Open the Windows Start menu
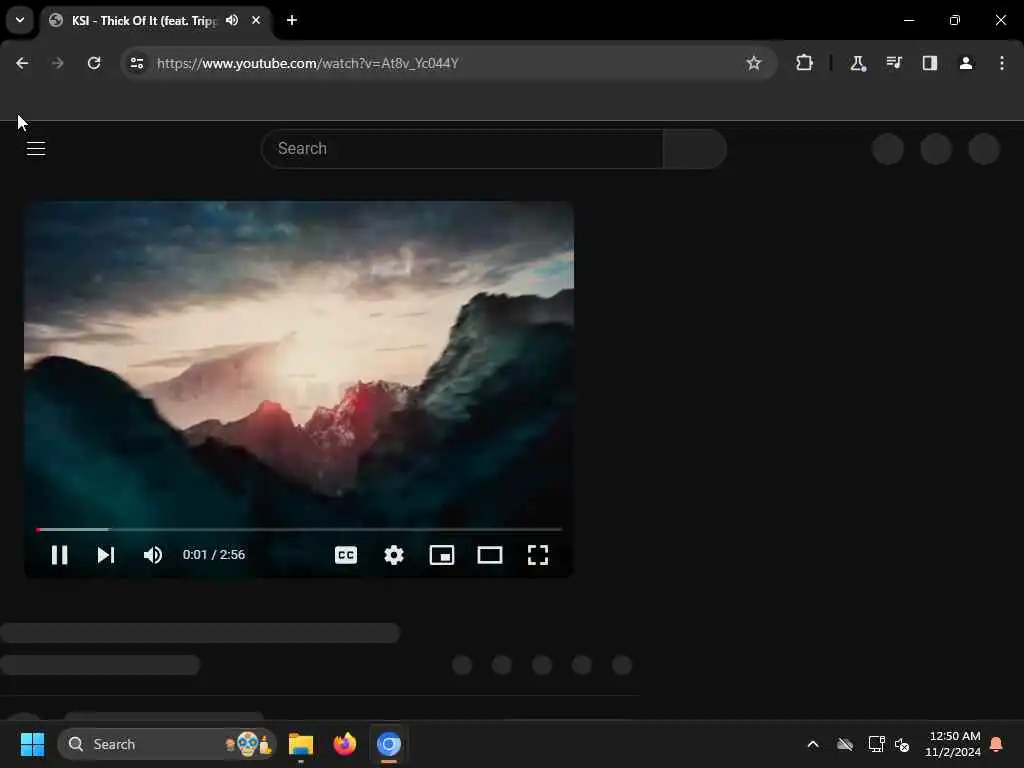The image size is (1024, 768). [32, 744]
